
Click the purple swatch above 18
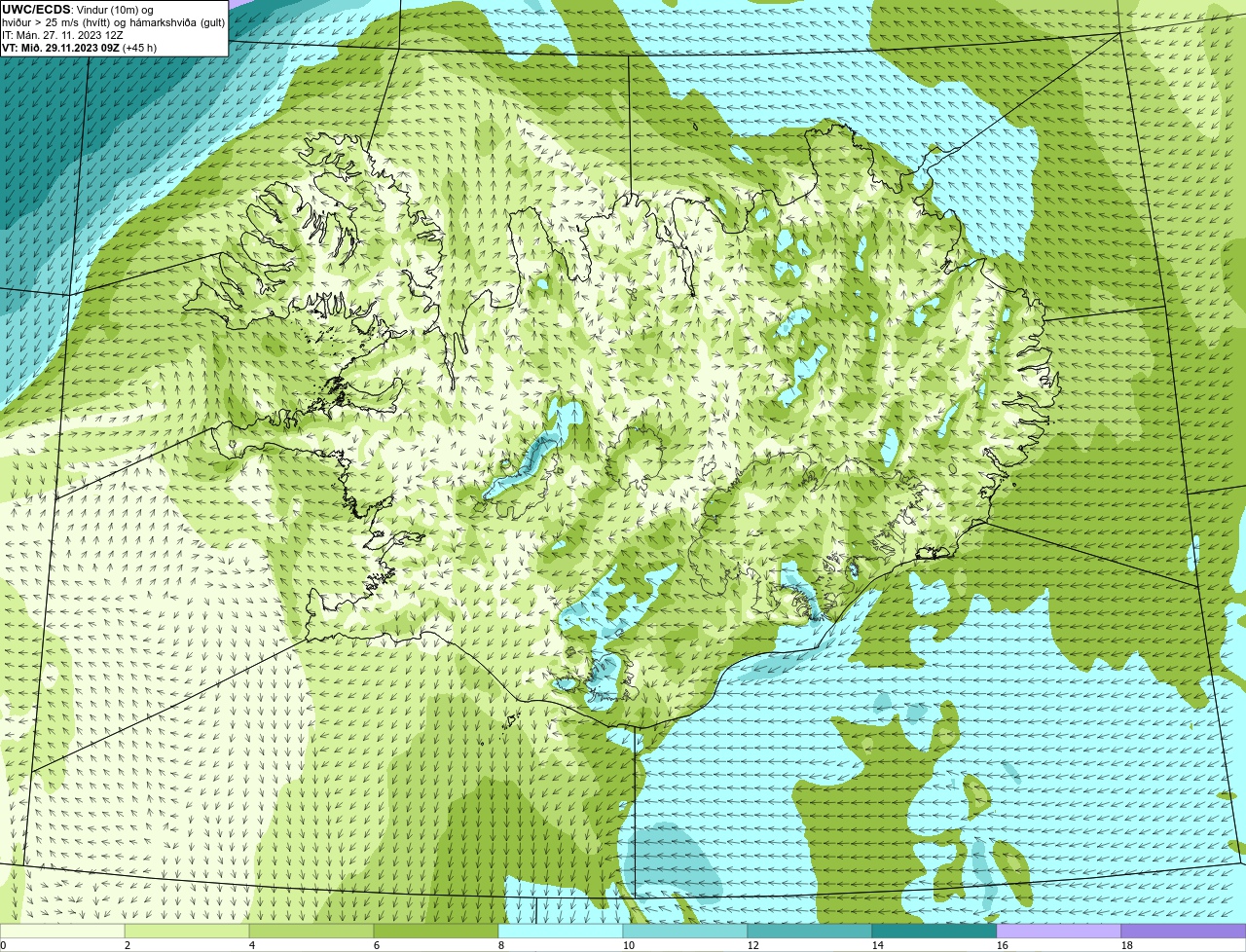[x=1184, y=932]
